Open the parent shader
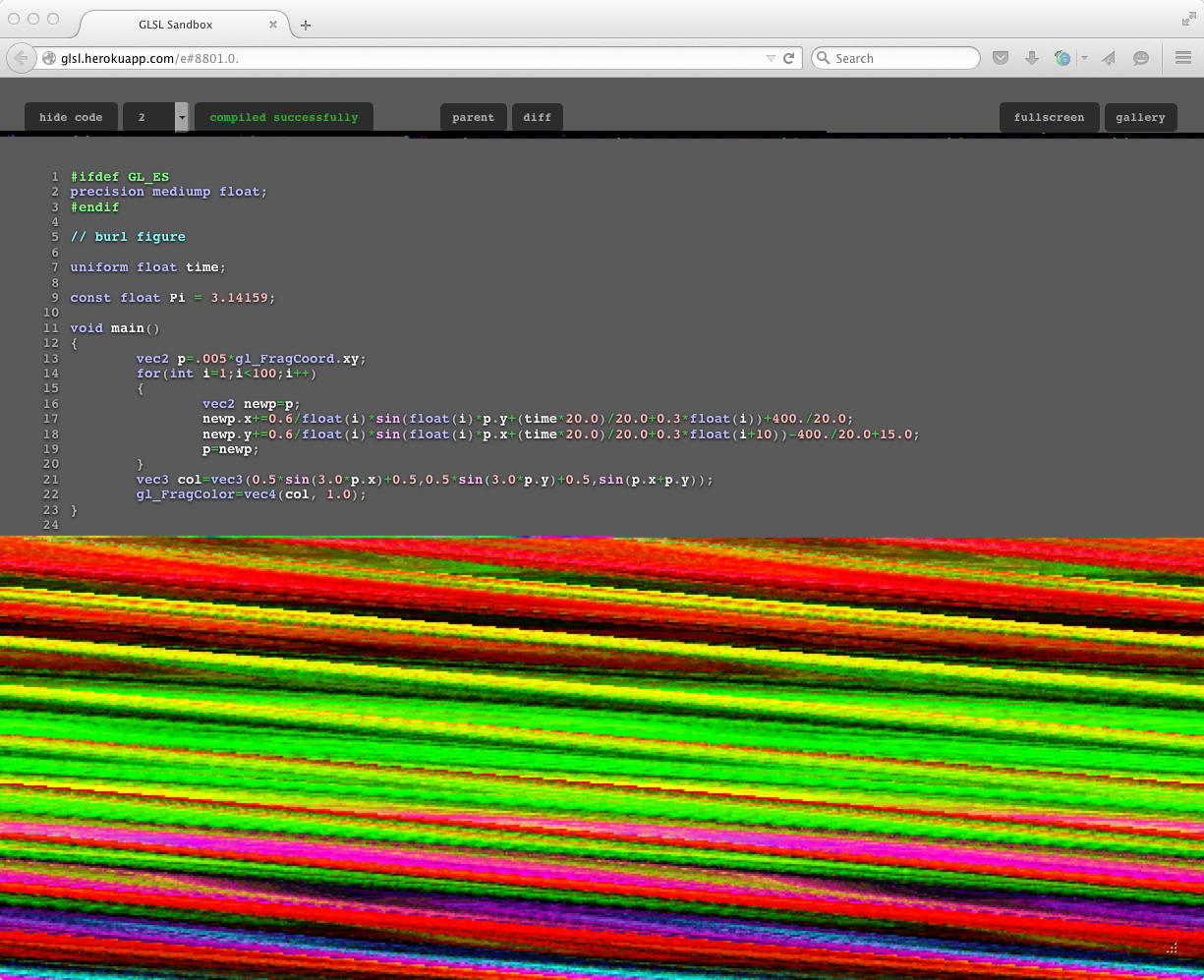 [x=473, y=117]
